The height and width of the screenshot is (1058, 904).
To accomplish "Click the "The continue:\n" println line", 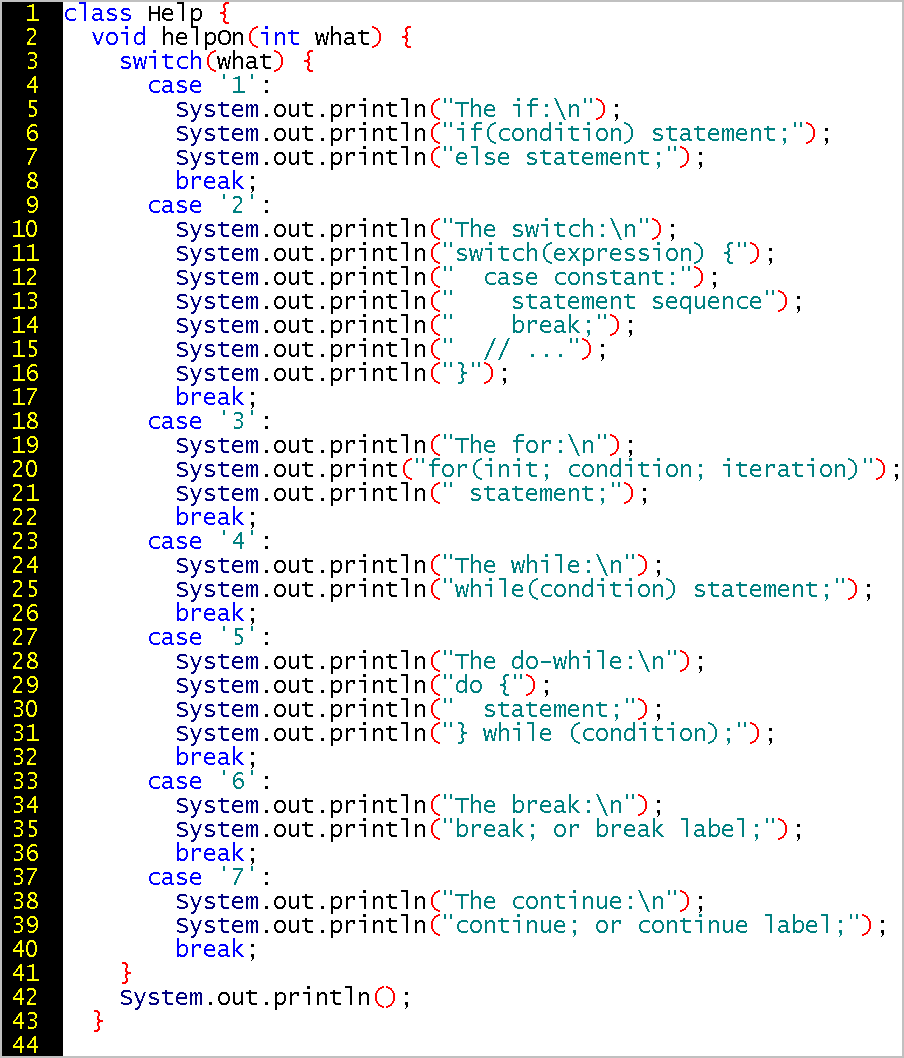I will [x=440, y=901].
